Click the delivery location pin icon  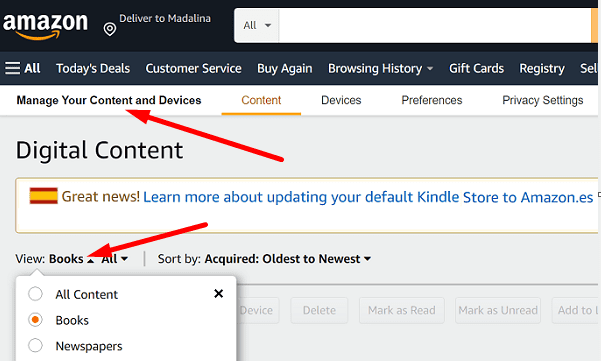(x=110, y=29)
